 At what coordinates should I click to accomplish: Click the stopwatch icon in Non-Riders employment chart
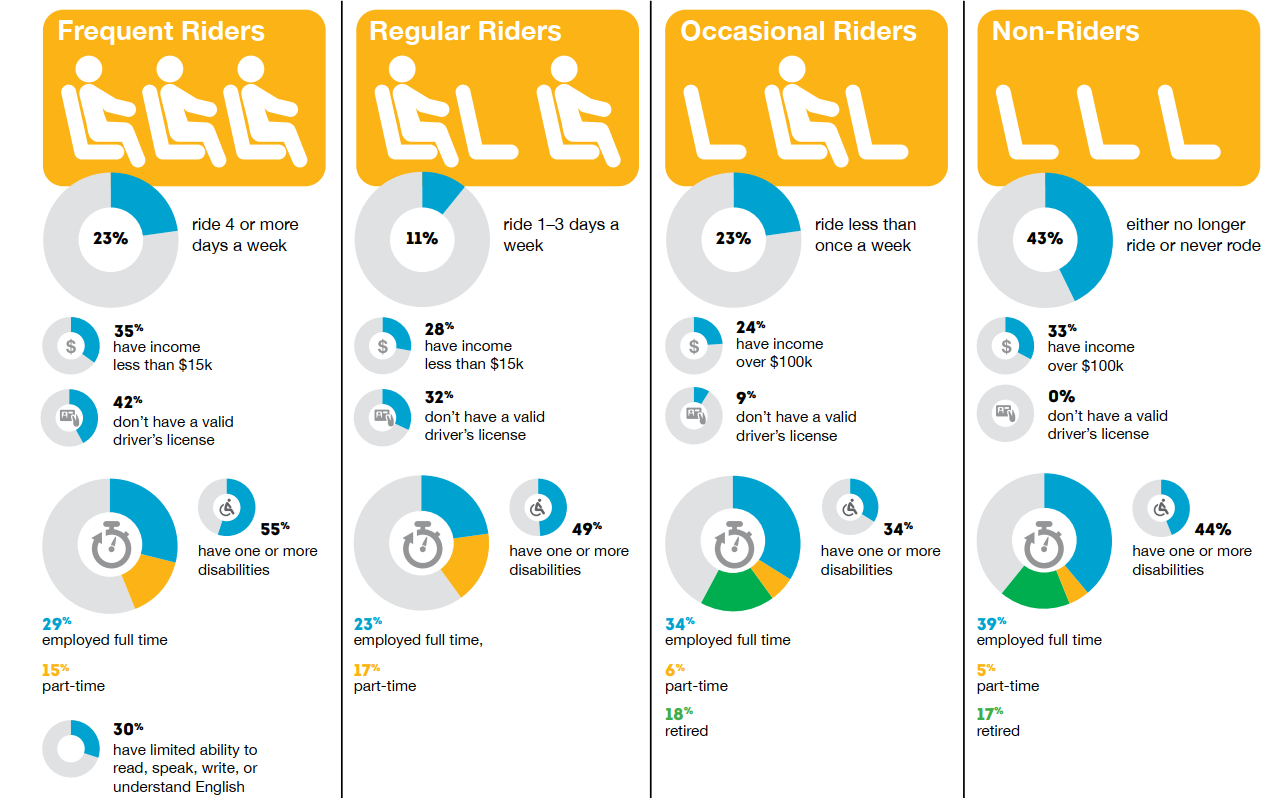[x=1043, y=544]
